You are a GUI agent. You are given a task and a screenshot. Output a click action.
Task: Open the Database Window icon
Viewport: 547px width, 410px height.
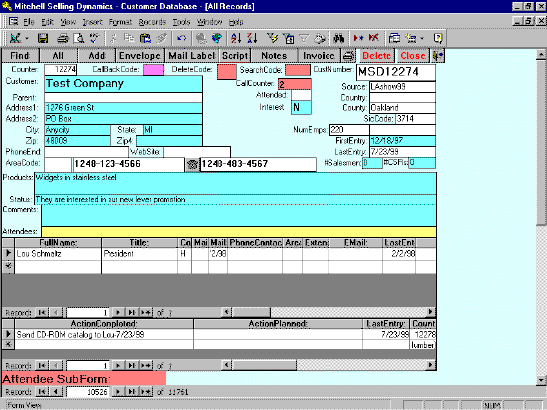coord(394,38)
